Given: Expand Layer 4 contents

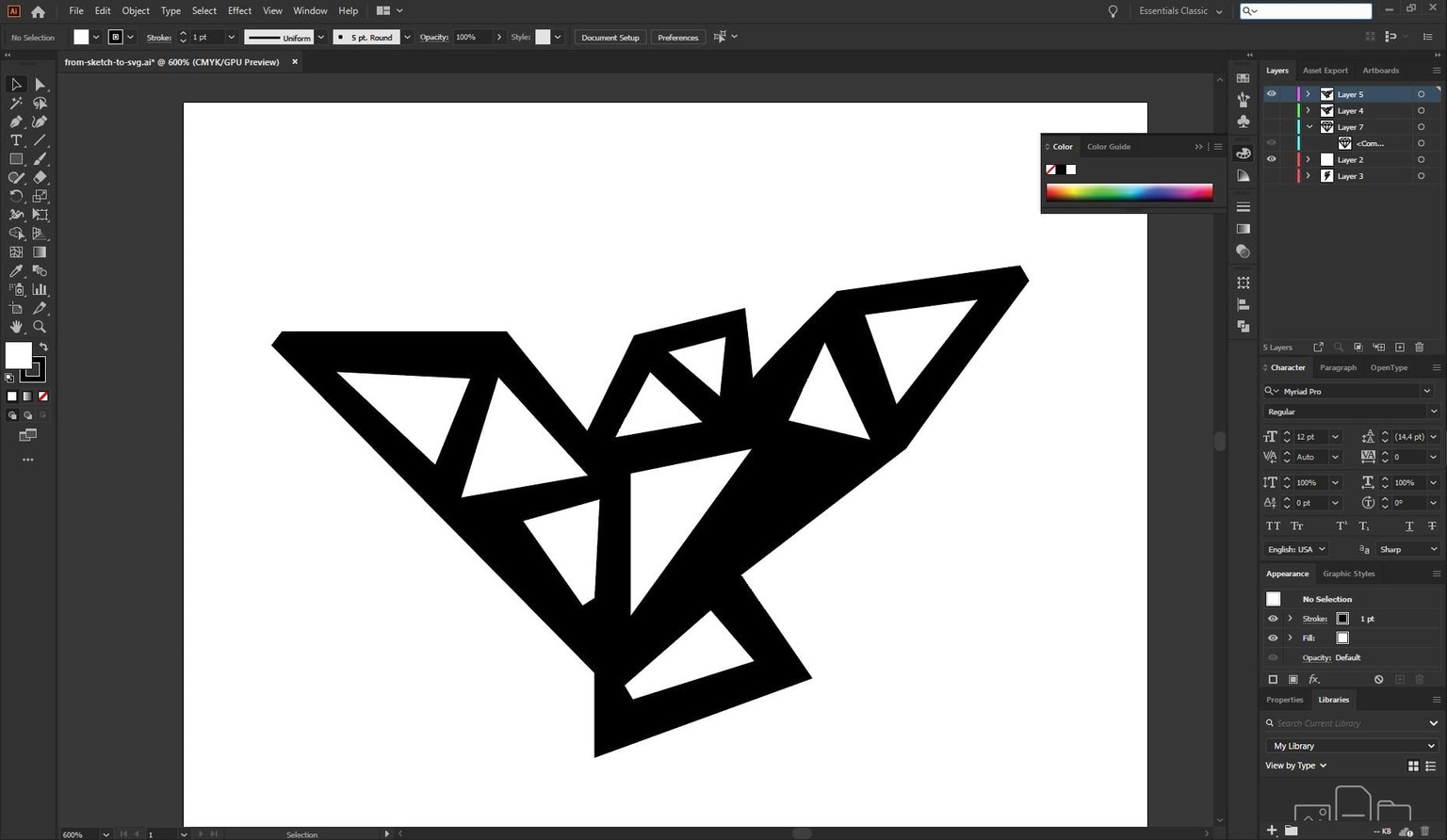Looking at the screenshot, I should [x=1308, y=111].
